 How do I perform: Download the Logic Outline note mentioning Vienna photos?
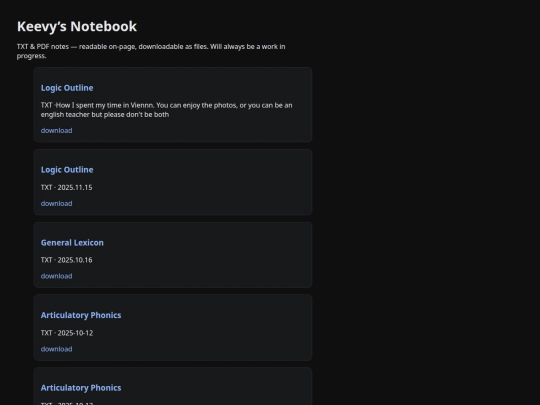[x=56, y=131]
